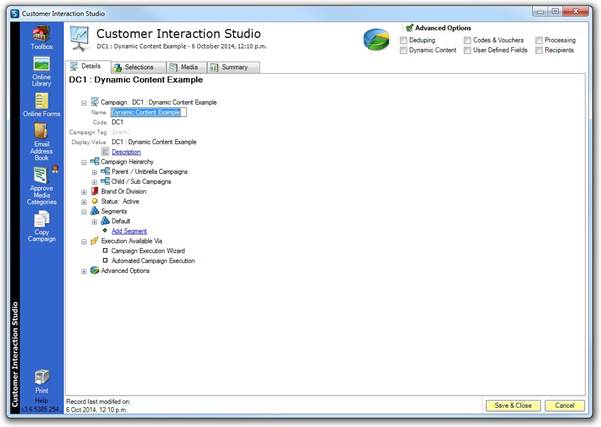This screenshot has width=601, height=427.
Task: Open the Email Address Book icon
Action: point(41,142)
